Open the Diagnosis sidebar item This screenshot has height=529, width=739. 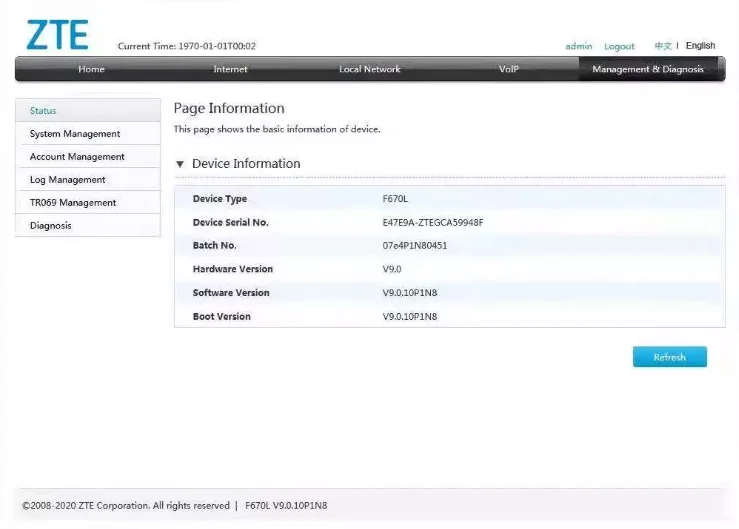pyautogui.click(x=51, y=226)
